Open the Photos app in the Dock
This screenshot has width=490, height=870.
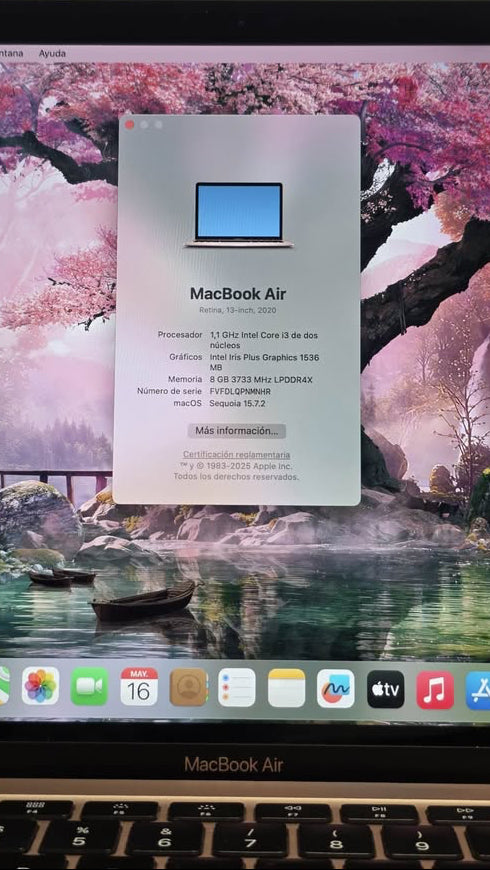(41, 686)
